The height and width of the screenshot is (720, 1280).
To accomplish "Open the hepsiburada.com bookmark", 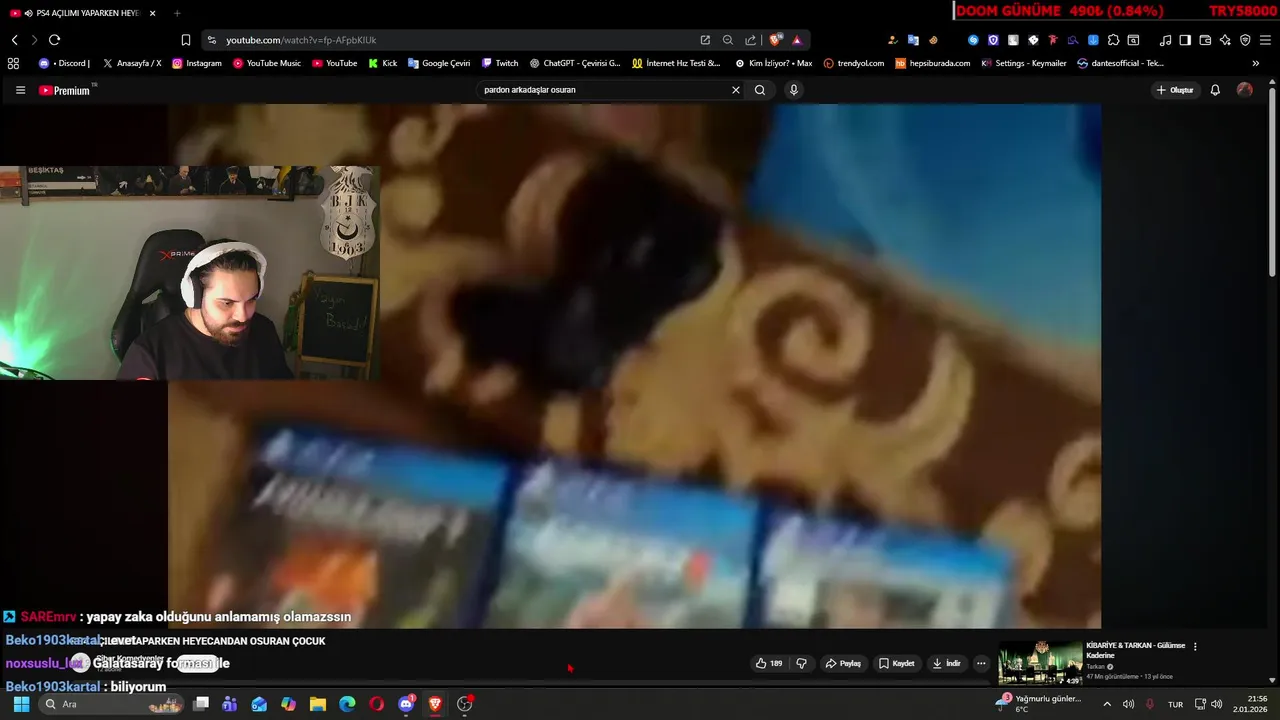I will tap(933, 63).
